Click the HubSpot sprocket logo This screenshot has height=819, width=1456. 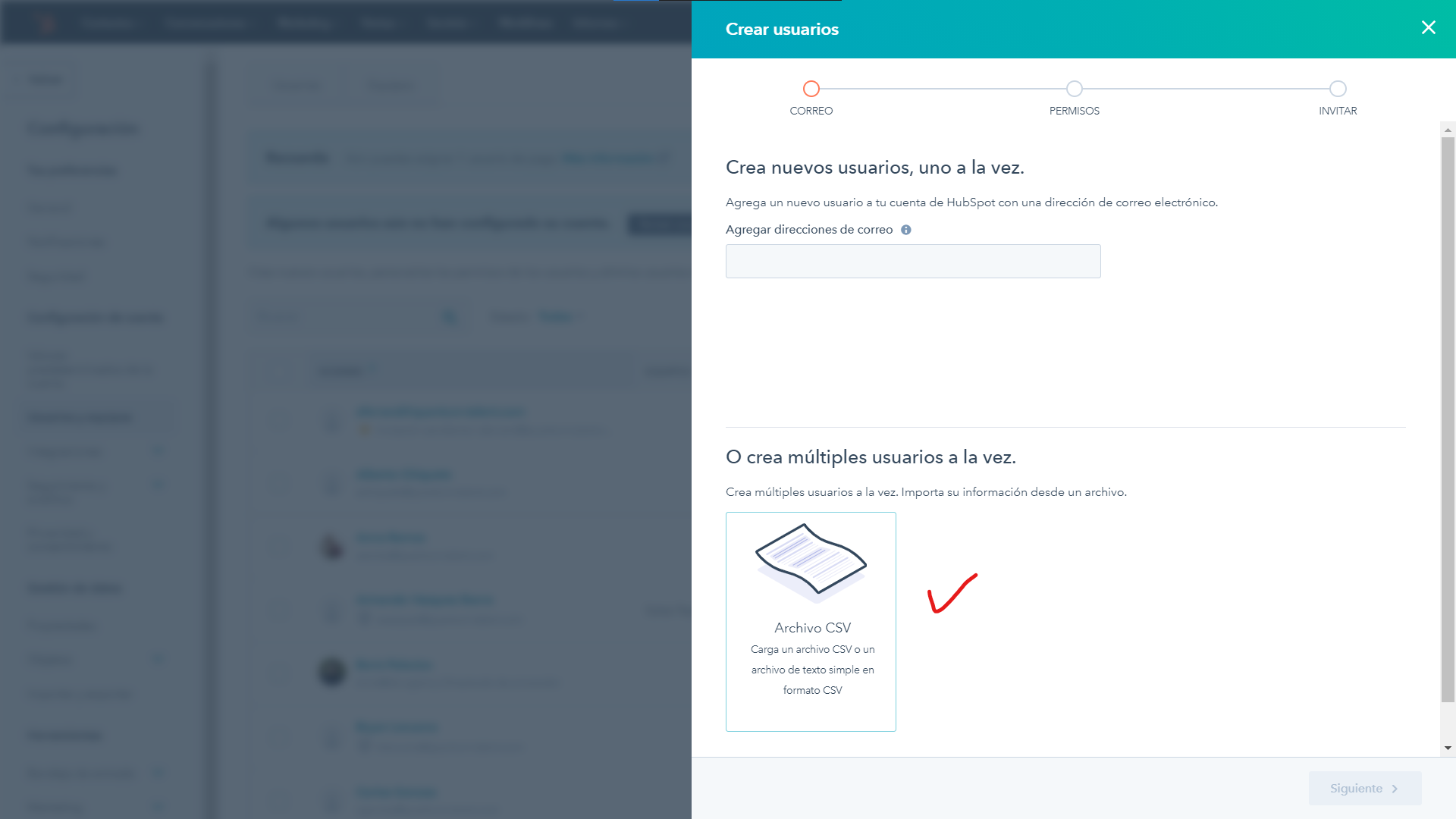pos(45,22)
